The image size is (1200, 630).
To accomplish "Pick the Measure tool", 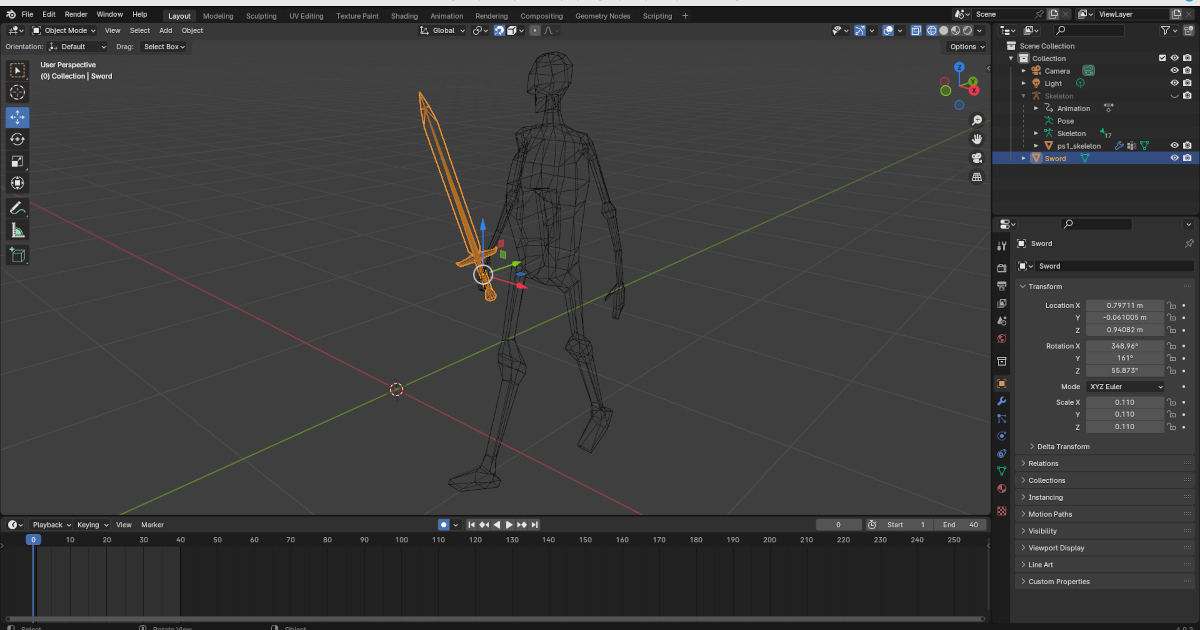I will (17, 231).
